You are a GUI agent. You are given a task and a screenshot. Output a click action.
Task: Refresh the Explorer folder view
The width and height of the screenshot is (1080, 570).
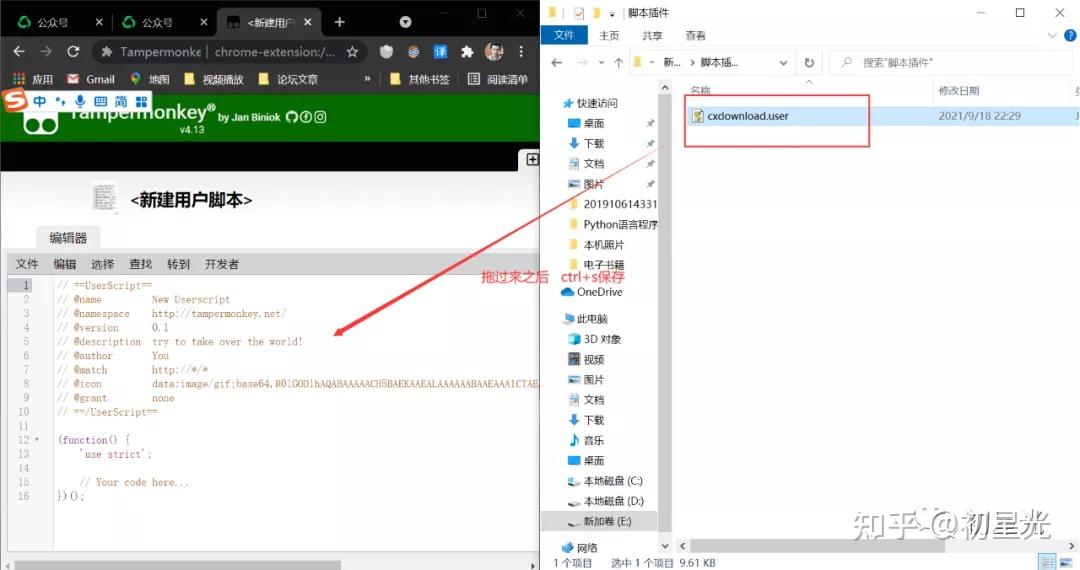point(809,63)
